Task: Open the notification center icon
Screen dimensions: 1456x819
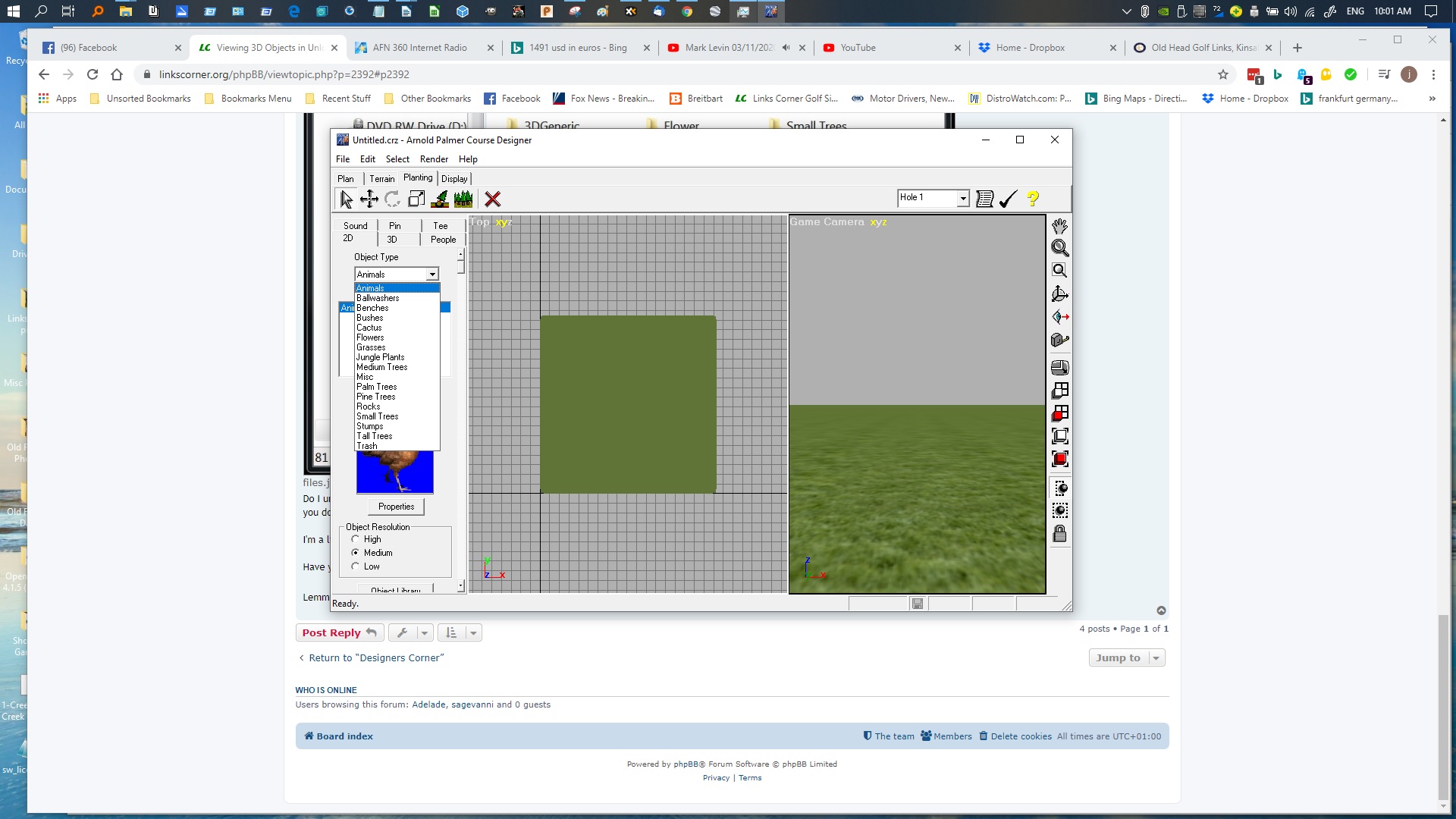Action: [x=1431, y=11]
